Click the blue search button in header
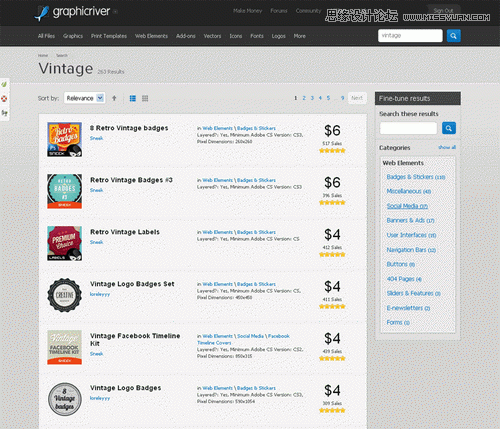 point(454,36)
